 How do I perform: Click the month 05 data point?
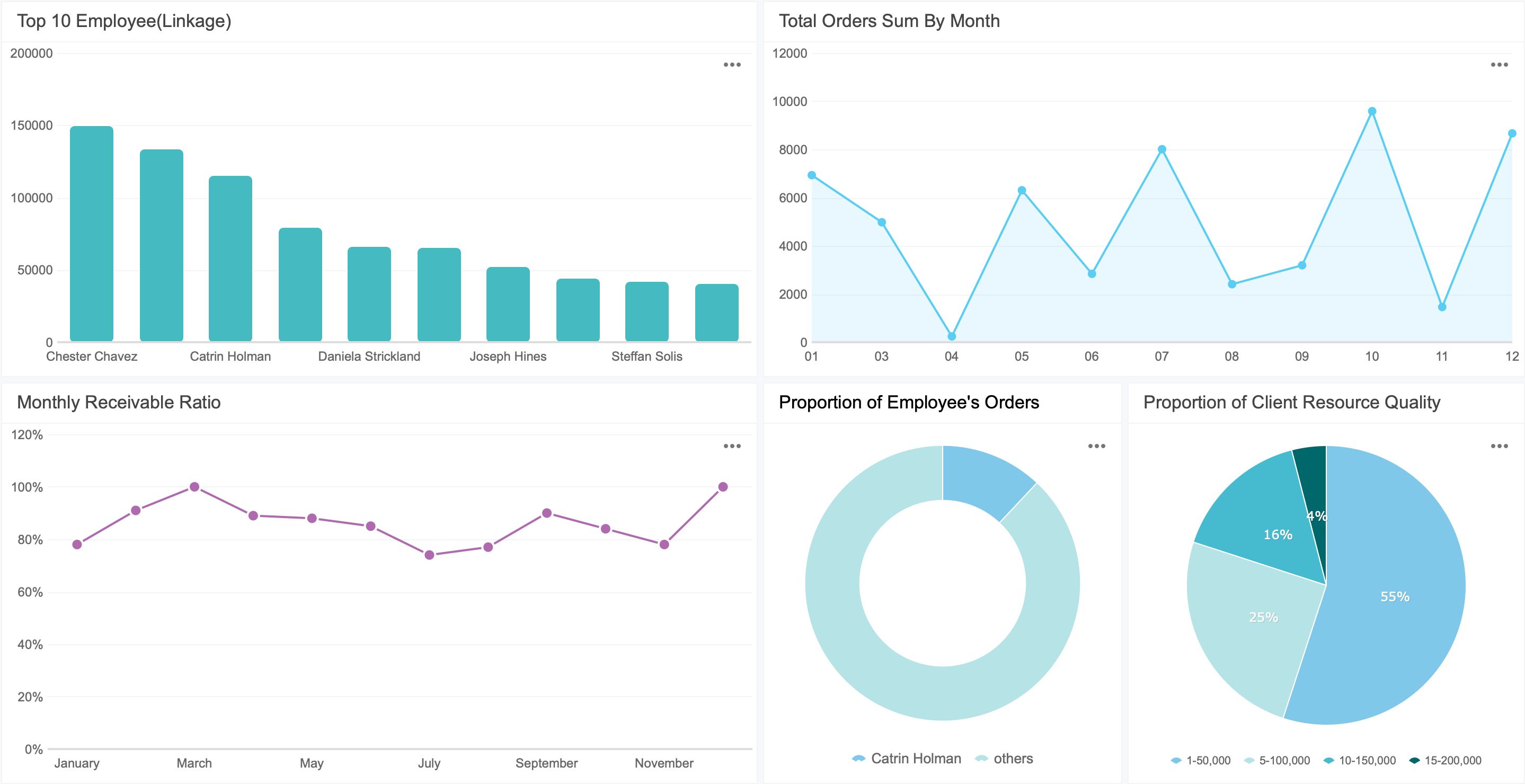[1022, 191]
